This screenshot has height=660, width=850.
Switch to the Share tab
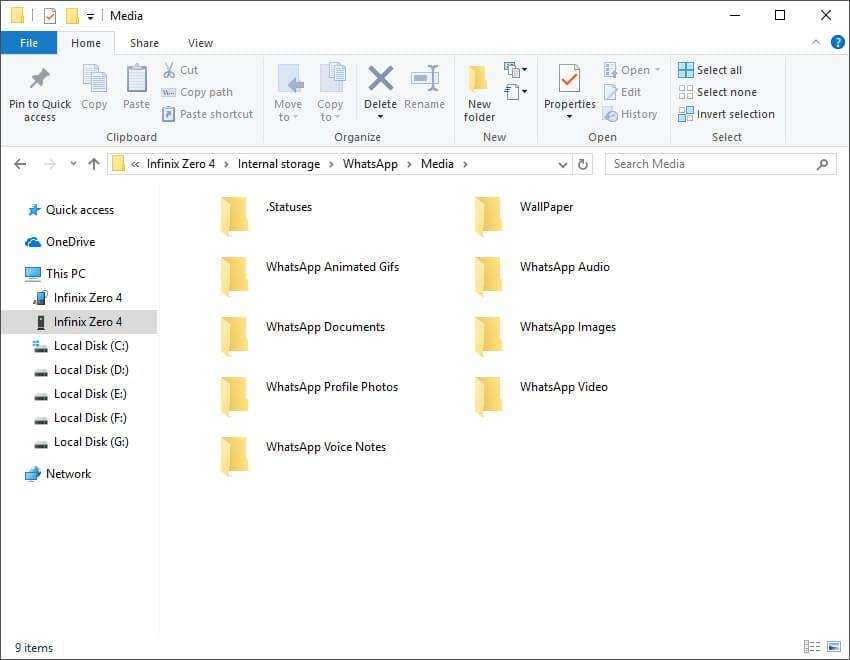144,43
